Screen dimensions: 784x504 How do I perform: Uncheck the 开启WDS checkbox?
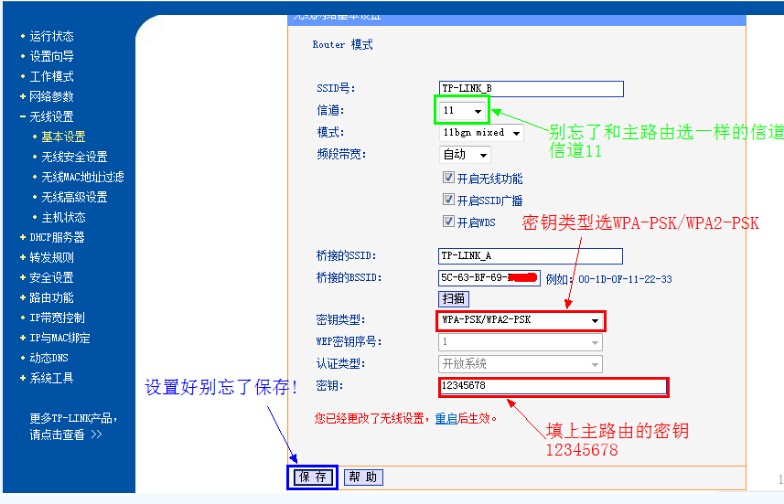click(448, 221)
